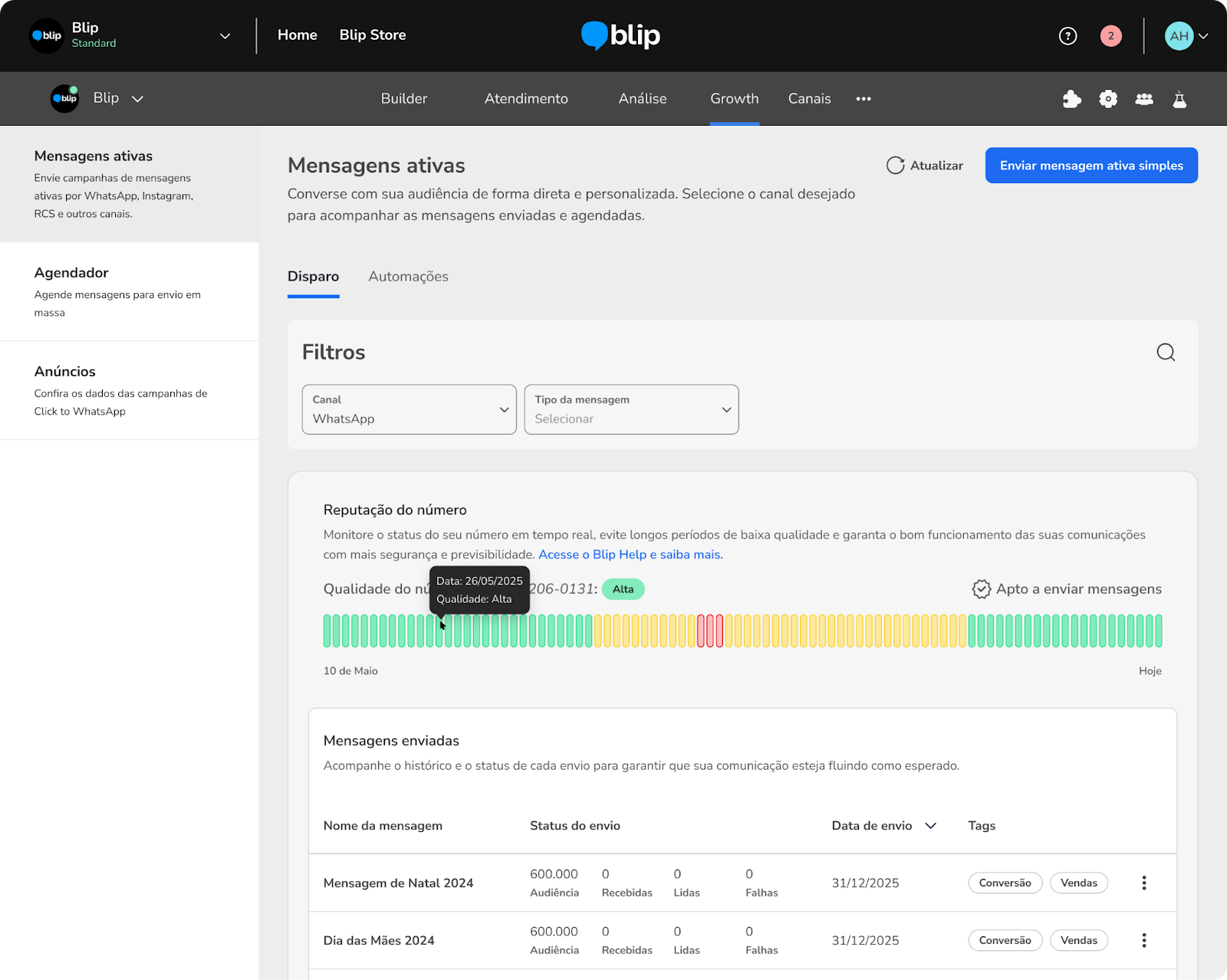The width and height of the screenshot is (1227, 980).
Task: Open options menu for Mensagem de Natal 2024
Action: (x=1143, y=883)
